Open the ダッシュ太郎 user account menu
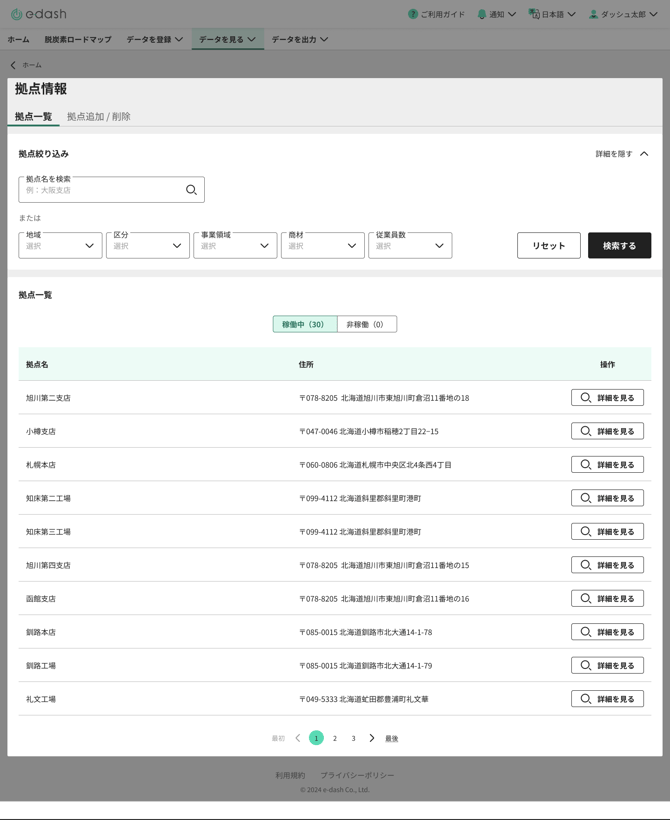Viewport: 670px width, 820px height. 622,14
